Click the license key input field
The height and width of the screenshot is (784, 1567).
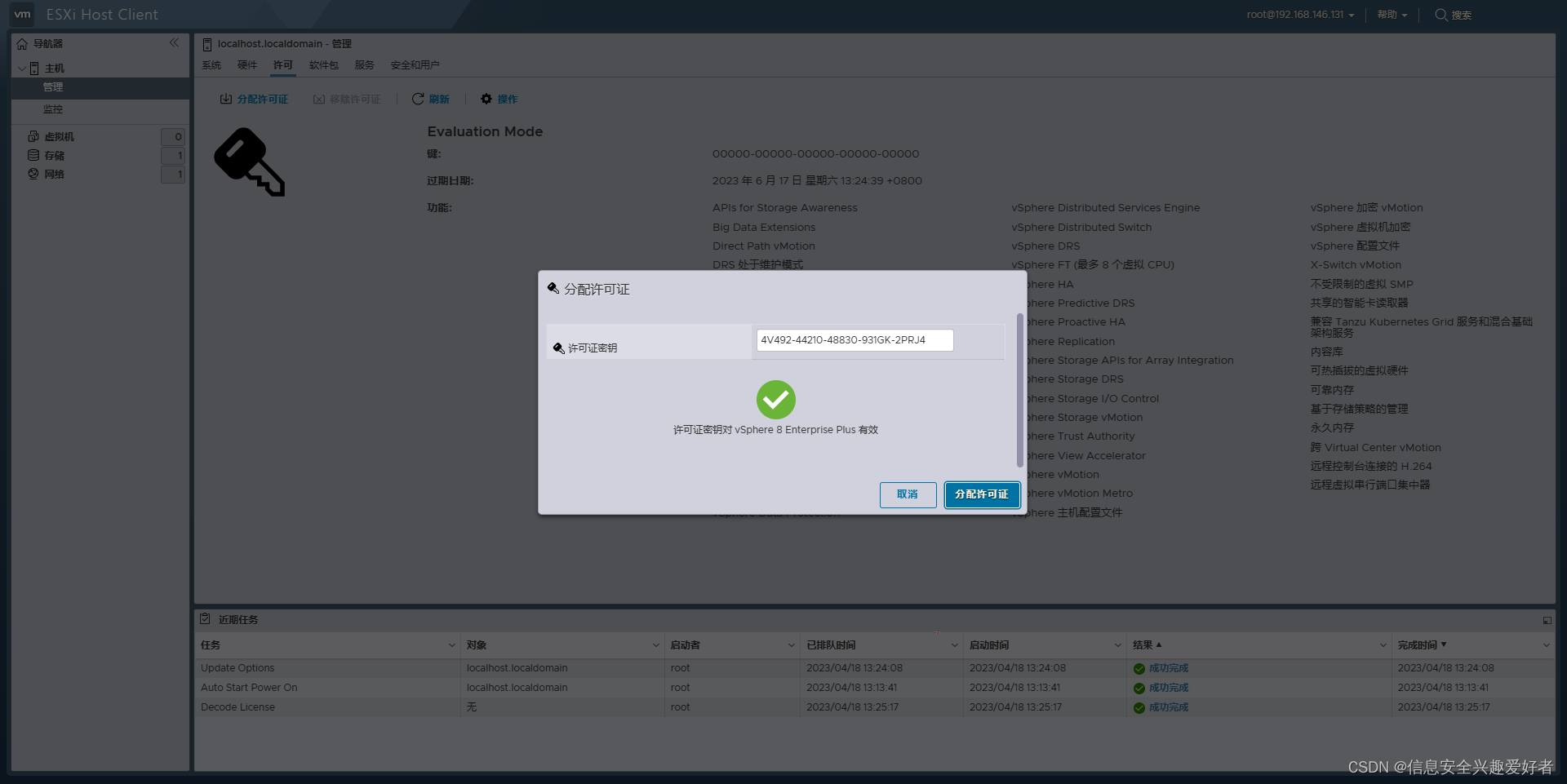click(x=855, y=340)
